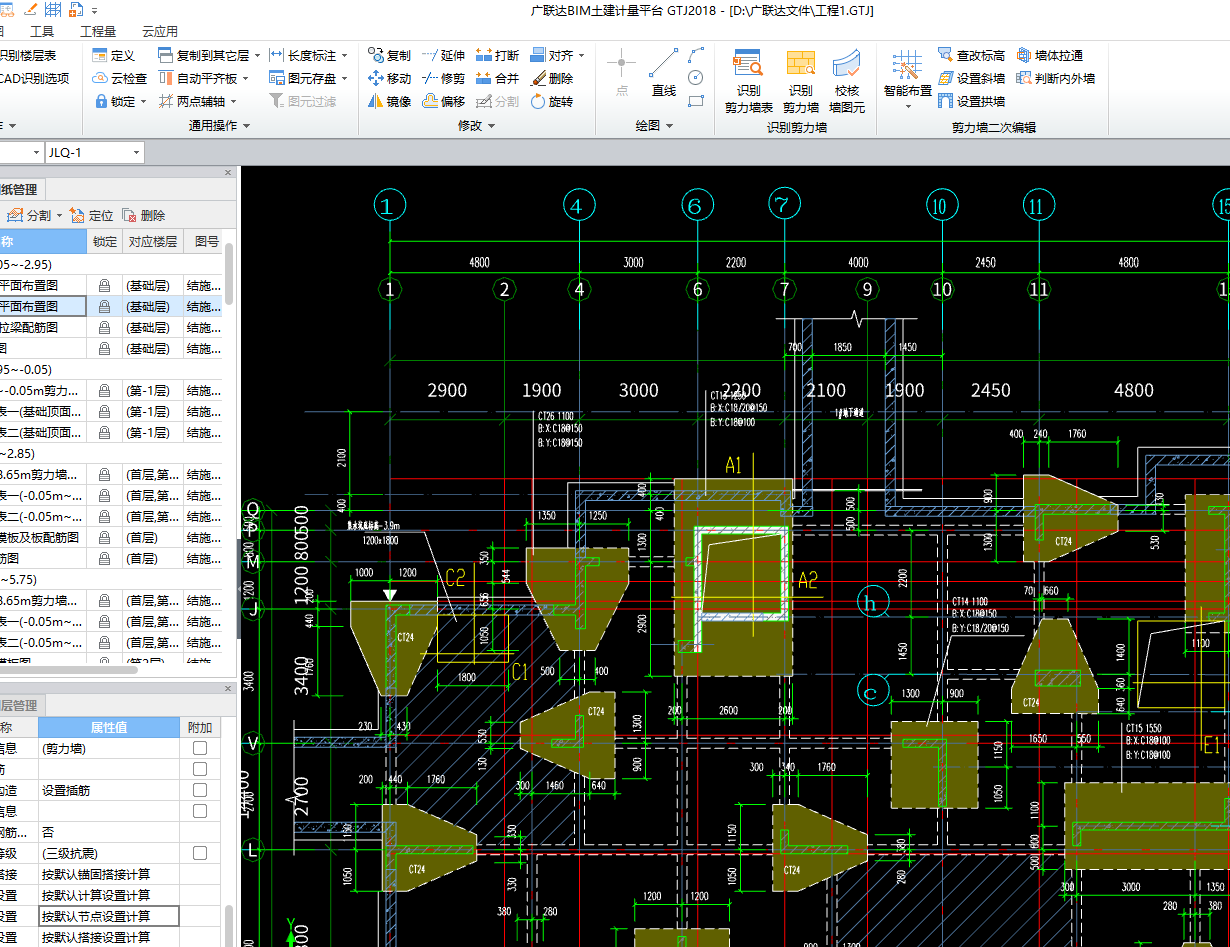Open the 工具 ribbon tab
The height and width of the screenshot is (947, 1230).
(42, 31)
